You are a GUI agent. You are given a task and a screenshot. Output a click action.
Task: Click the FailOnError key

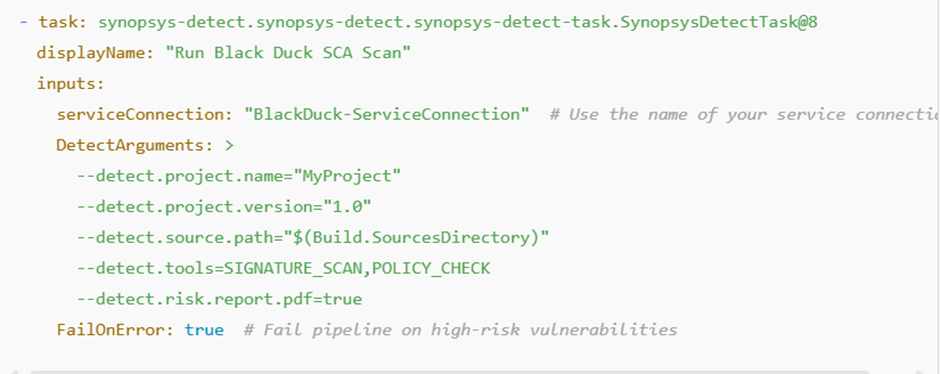click(x=115, y=330)
